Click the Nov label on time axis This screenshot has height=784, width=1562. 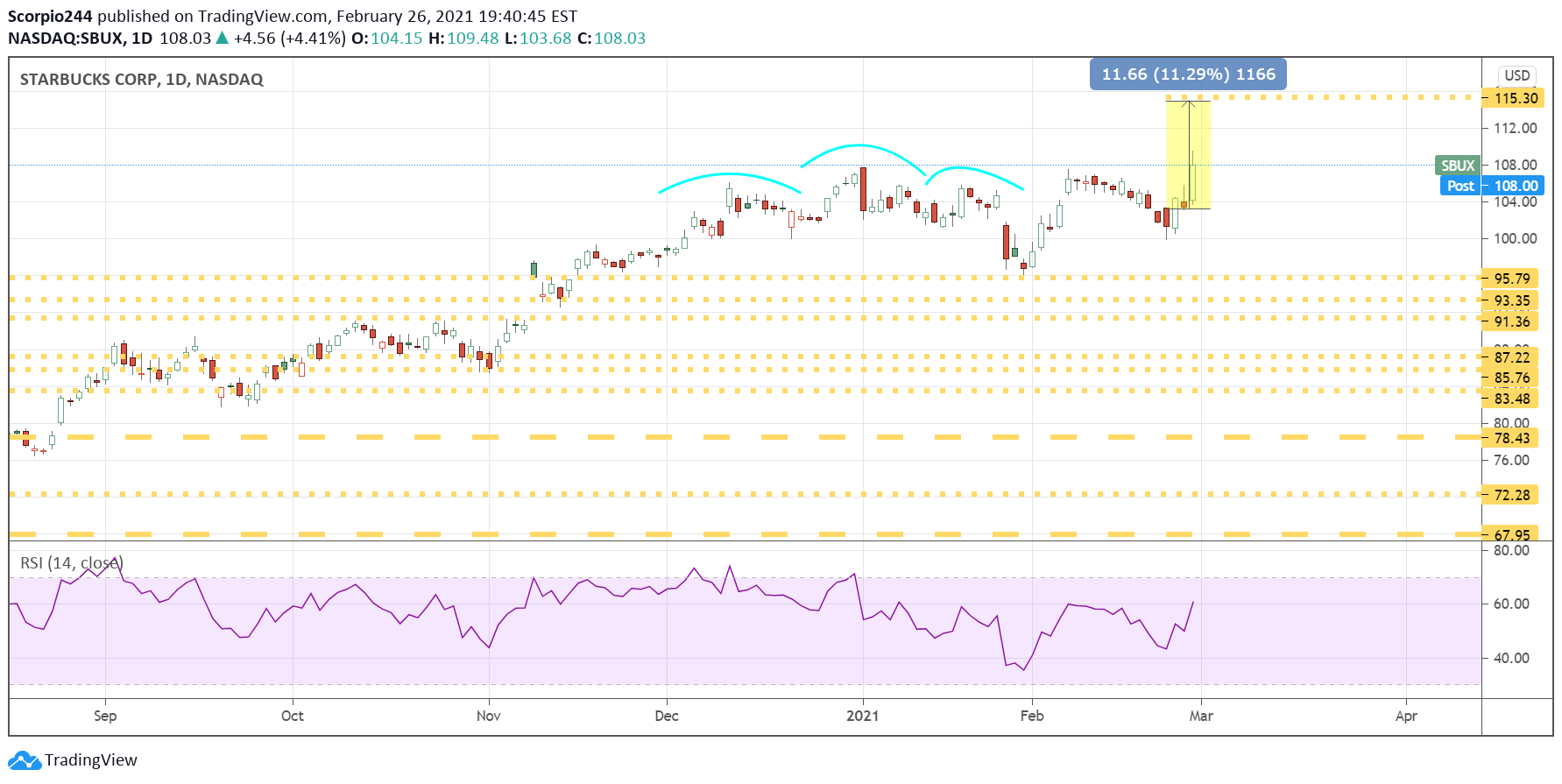click(x=489, y=716)
